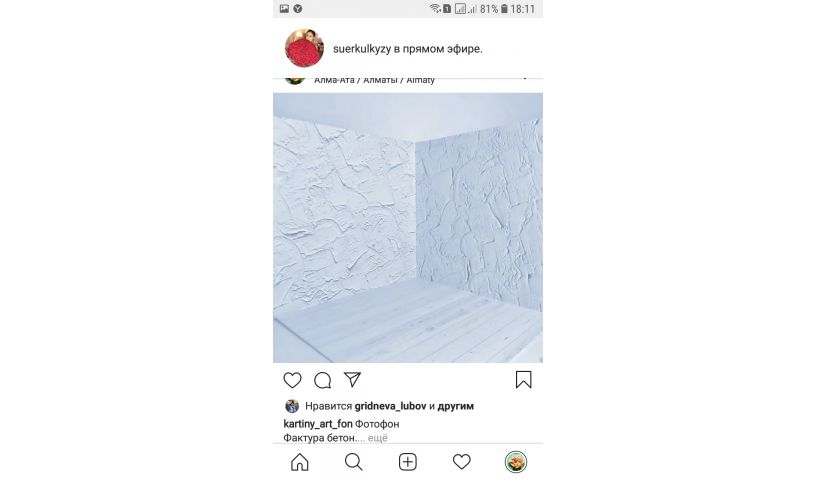This screenshot has height=480, width=816.
Task: Open the Search magnifier tab
Action: coord(353,462)
